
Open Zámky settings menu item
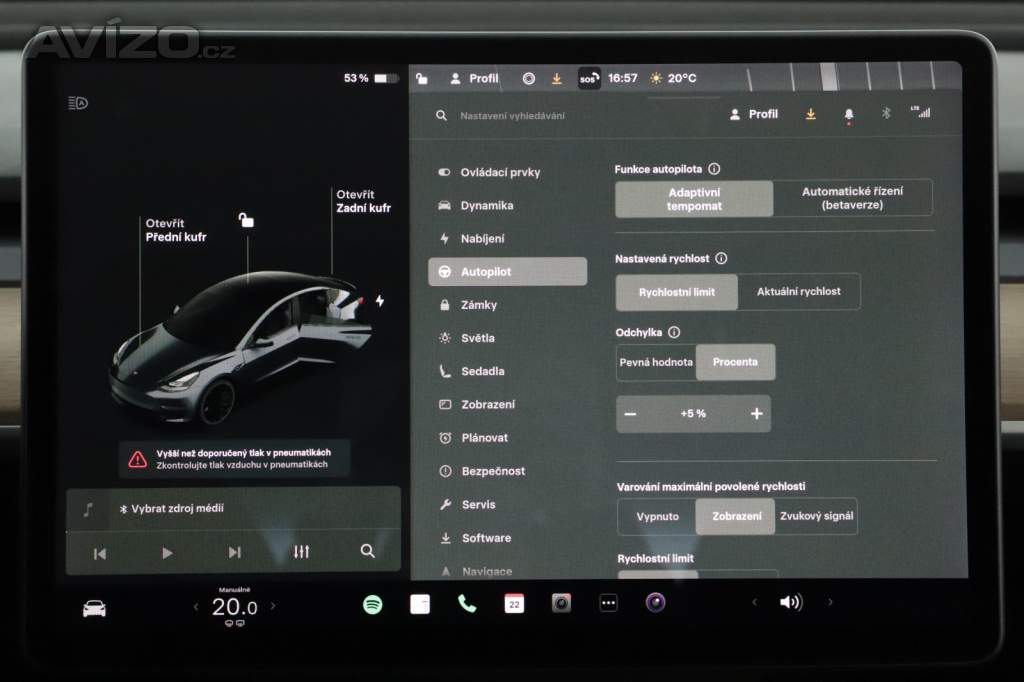pos(479,305)
